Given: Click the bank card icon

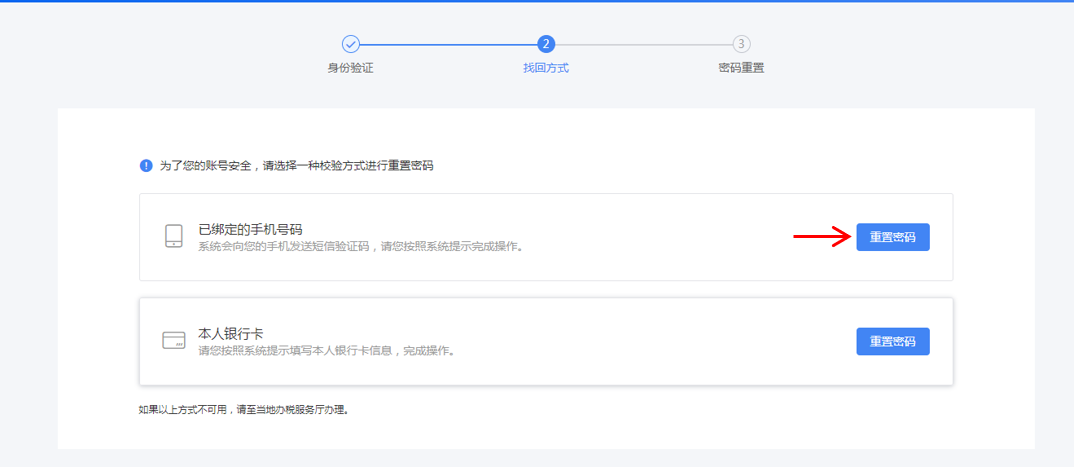Looking at the screenshot, I should click(x=174, y=340).
